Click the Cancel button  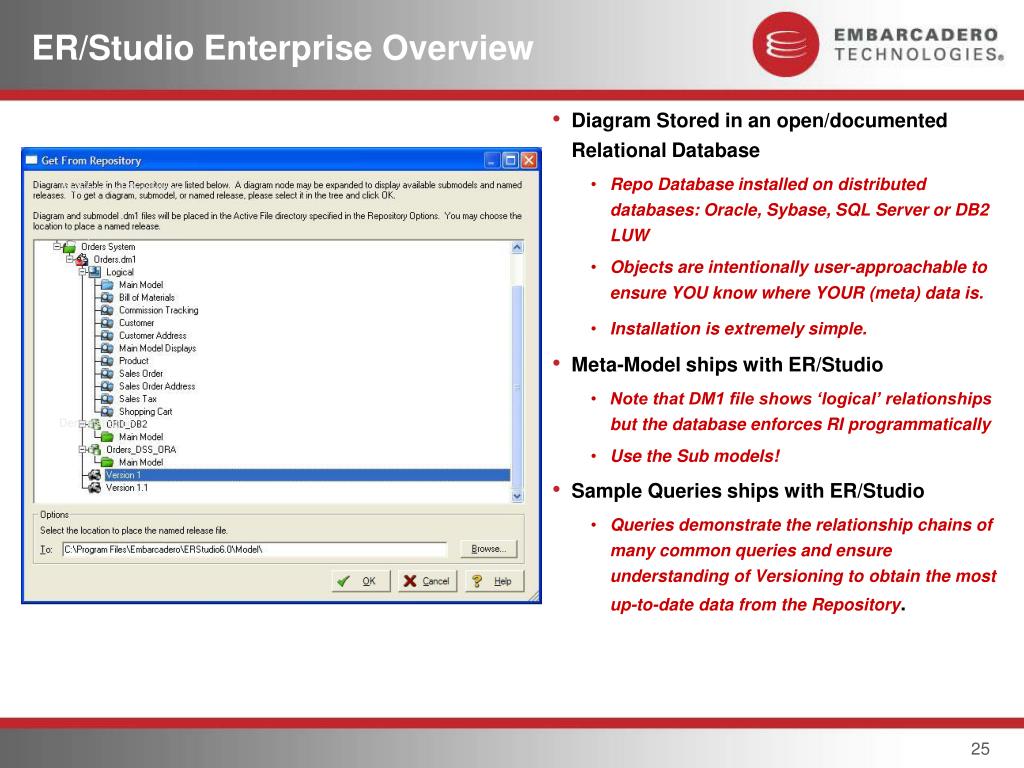tap(427, 581)
